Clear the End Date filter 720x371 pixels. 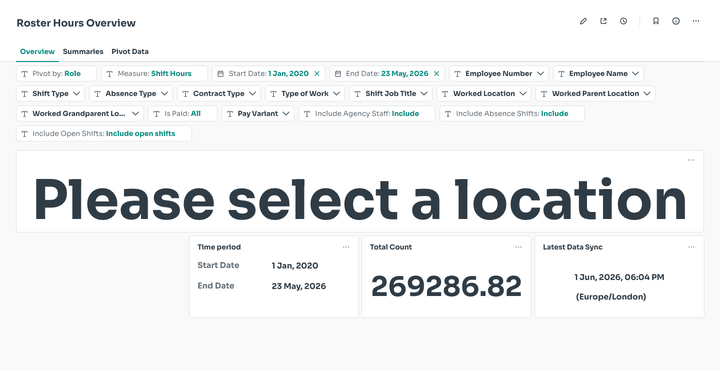point(436,73)
